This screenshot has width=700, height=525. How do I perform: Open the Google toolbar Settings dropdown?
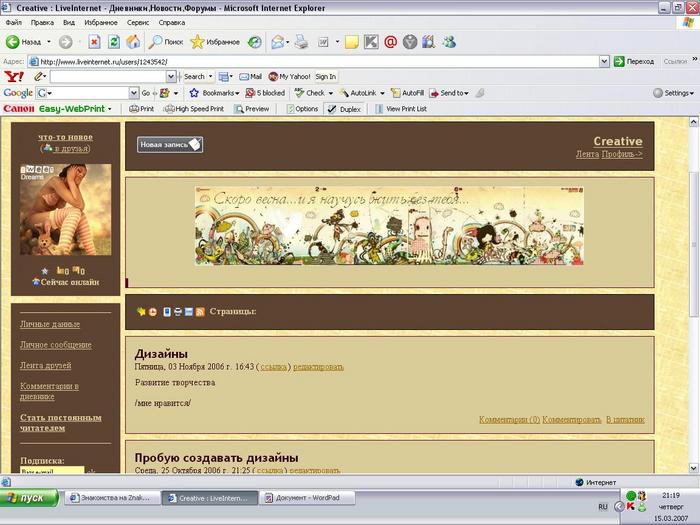tap(673, 93)
